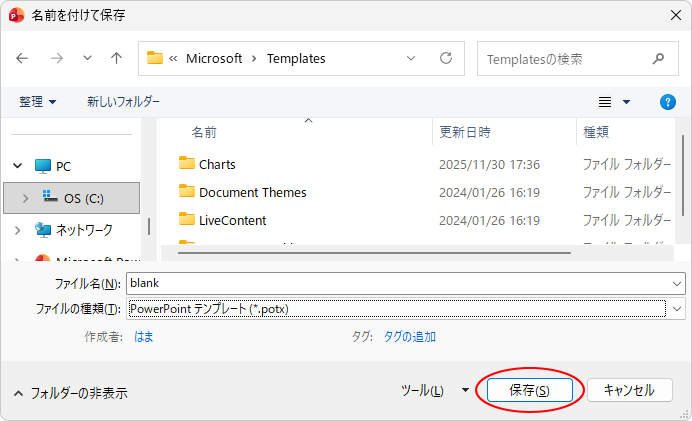Click the 保存 button
This screenshot has height=421, width=692.
click(528, 390)
